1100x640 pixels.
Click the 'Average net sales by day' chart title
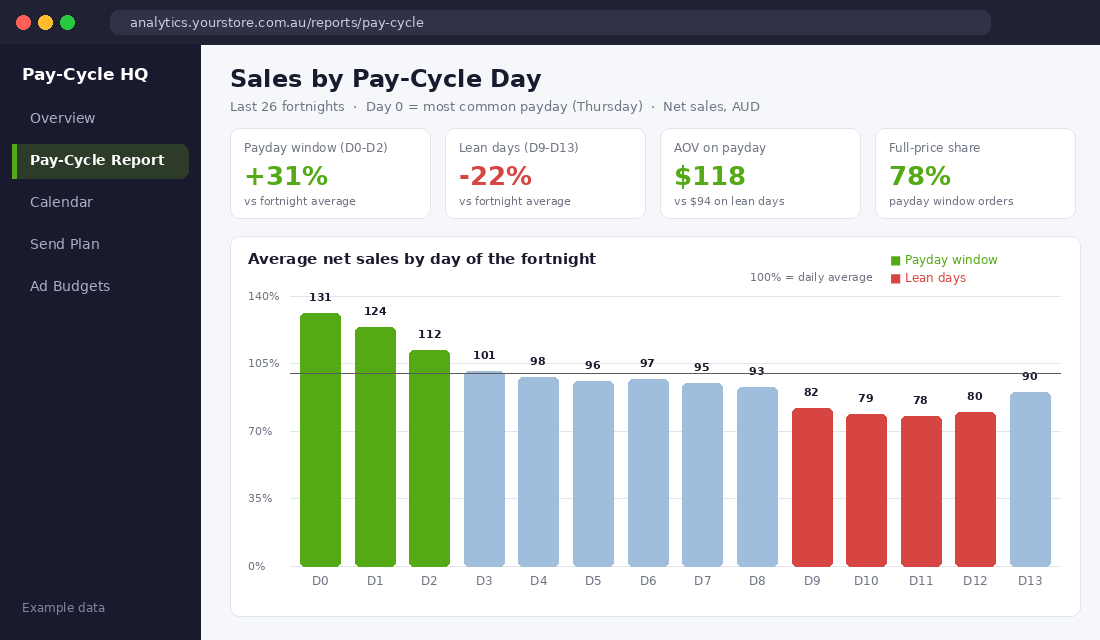(x=422, y=259)
